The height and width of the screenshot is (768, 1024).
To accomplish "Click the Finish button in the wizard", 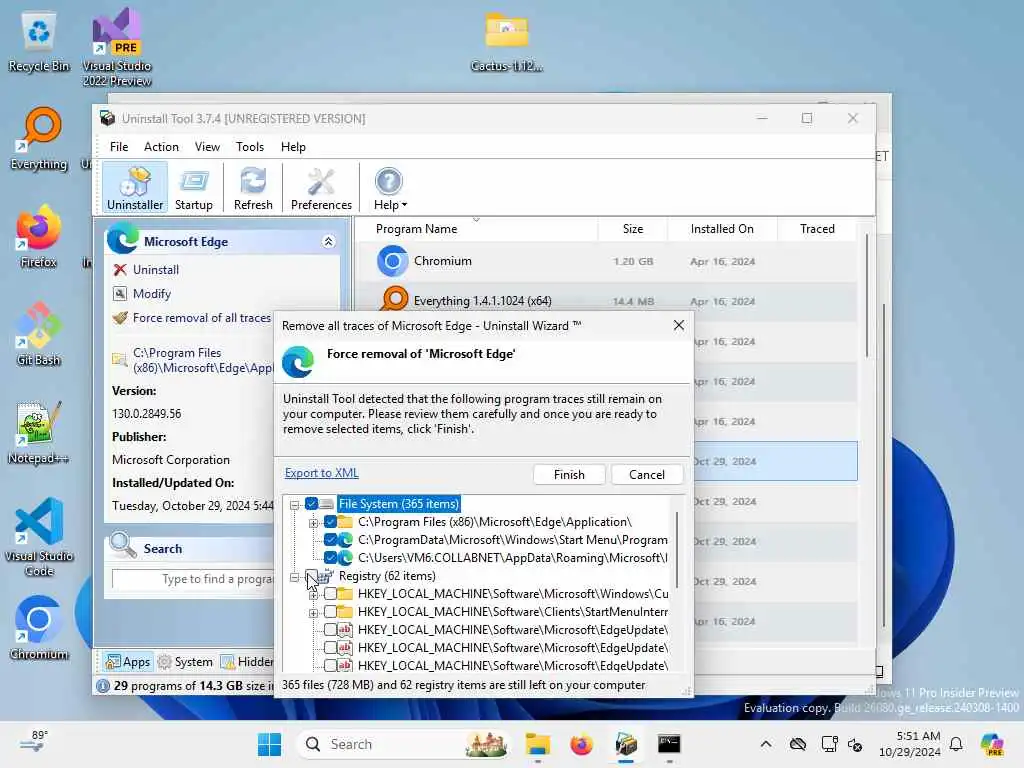I will [569, 475].
